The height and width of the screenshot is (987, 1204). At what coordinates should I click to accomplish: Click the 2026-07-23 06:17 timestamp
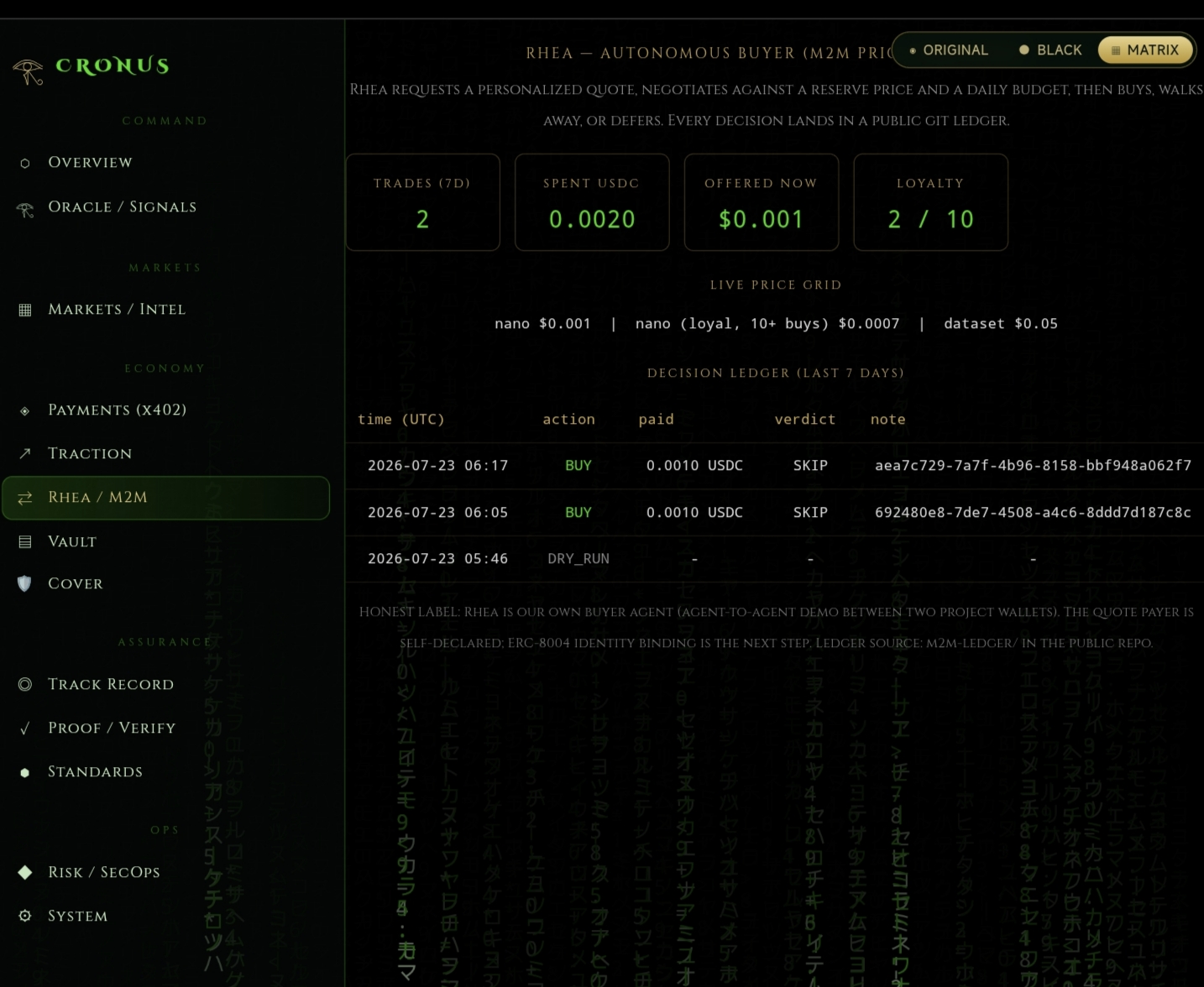[x=437, y=466]
